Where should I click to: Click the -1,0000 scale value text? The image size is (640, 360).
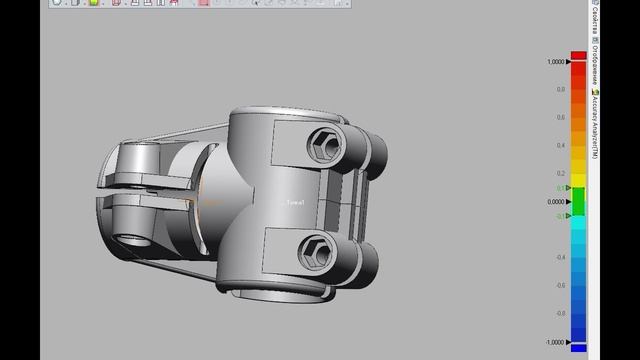[x=555, y=342]
